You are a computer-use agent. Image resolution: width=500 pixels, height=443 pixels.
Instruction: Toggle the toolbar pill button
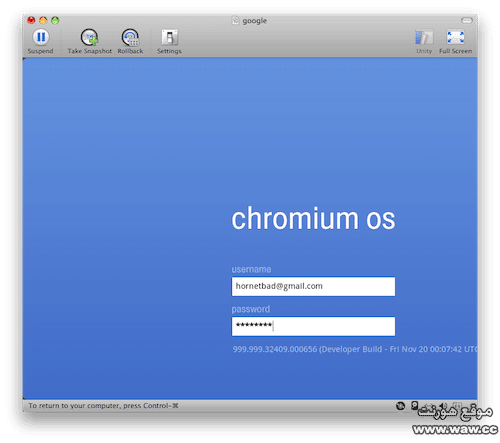[467, 20]
